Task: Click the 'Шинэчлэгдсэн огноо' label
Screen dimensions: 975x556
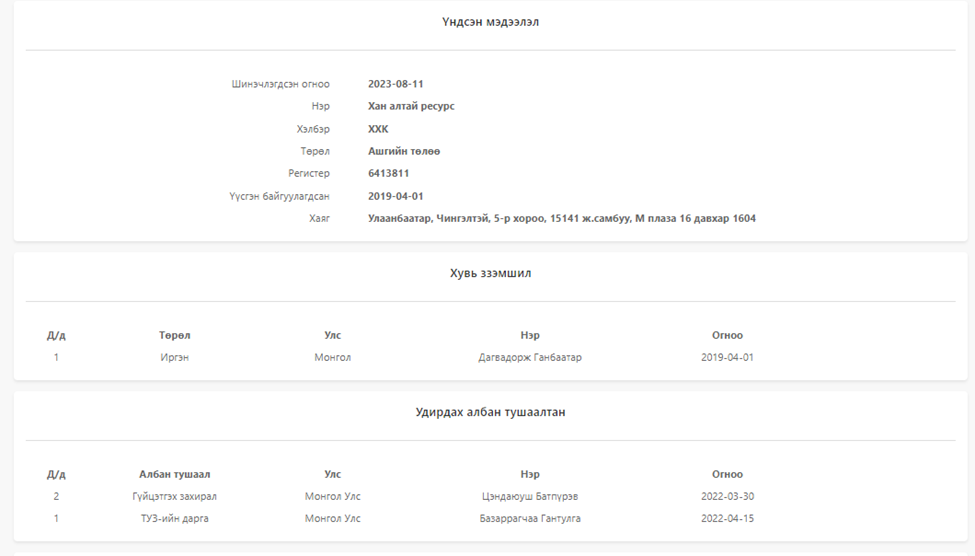Action: coord(280,84)
